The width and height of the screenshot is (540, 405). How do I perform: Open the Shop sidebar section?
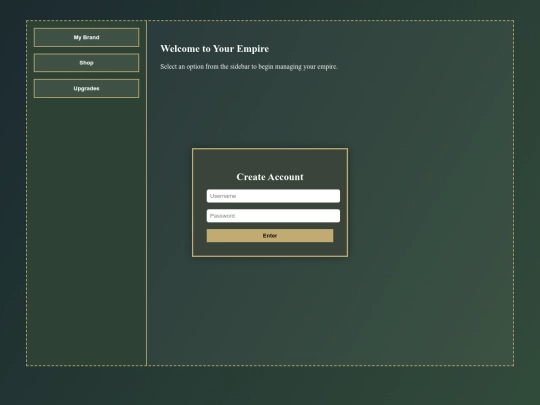tap(86, 63)
